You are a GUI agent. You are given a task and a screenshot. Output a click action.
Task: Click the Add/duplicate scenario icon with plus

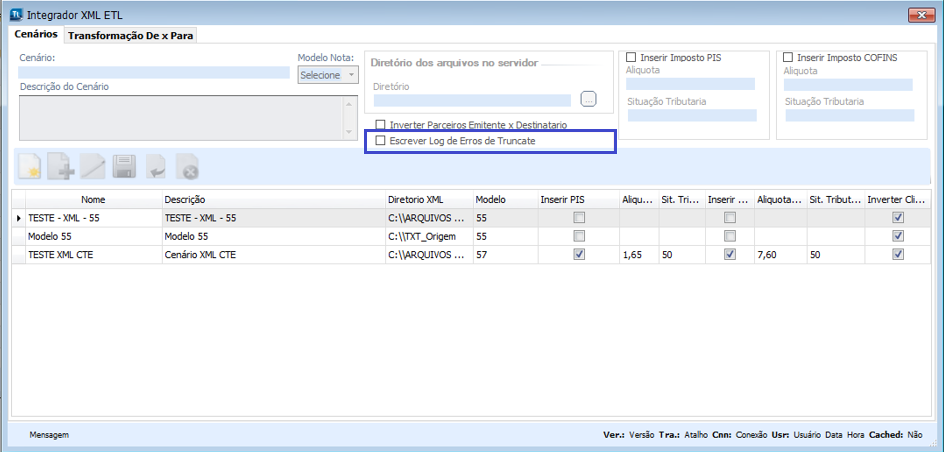click(x=62, y=167)
